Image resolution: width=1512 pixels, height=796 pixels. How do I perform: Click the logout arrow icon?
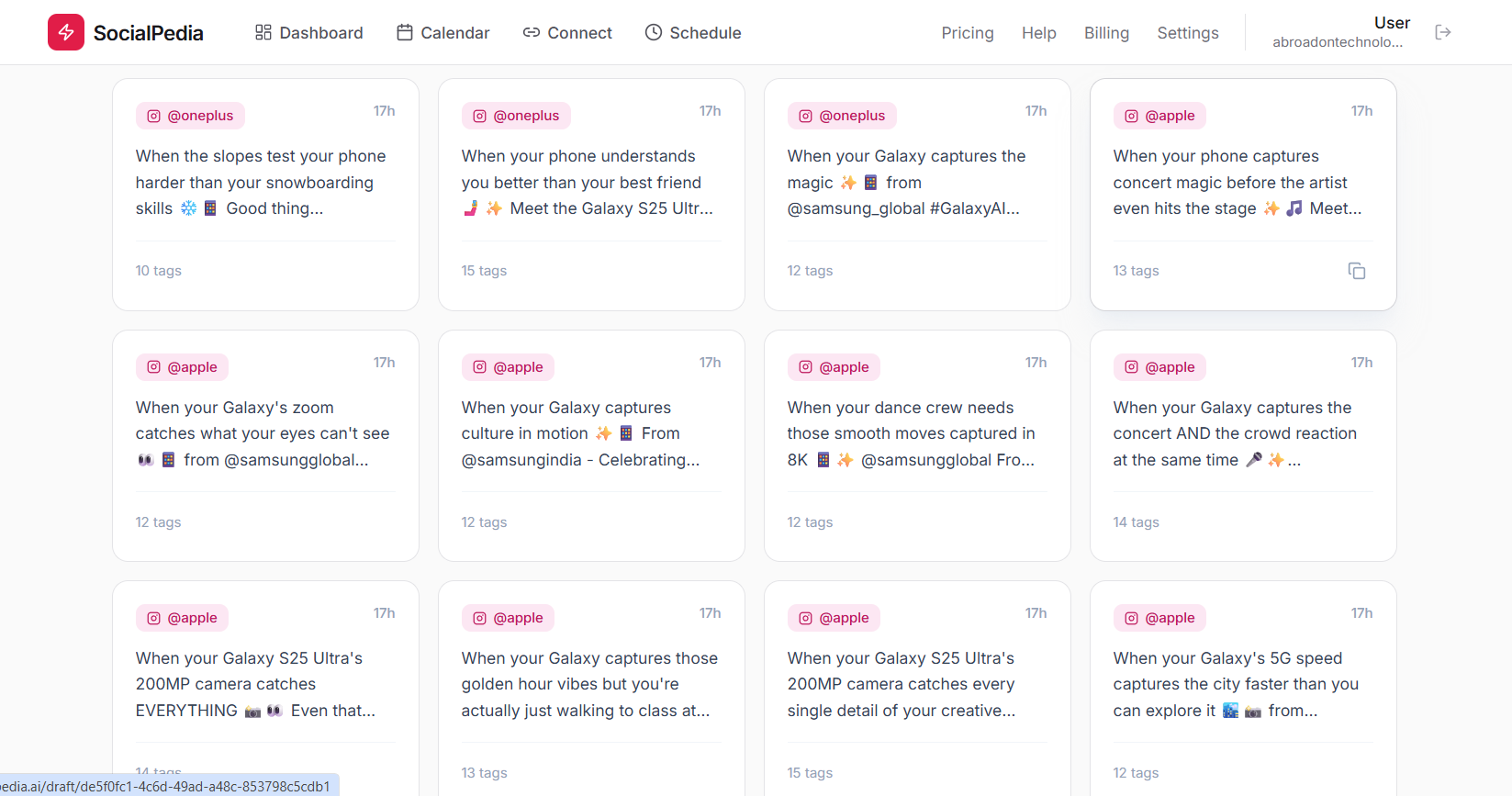1443,31
